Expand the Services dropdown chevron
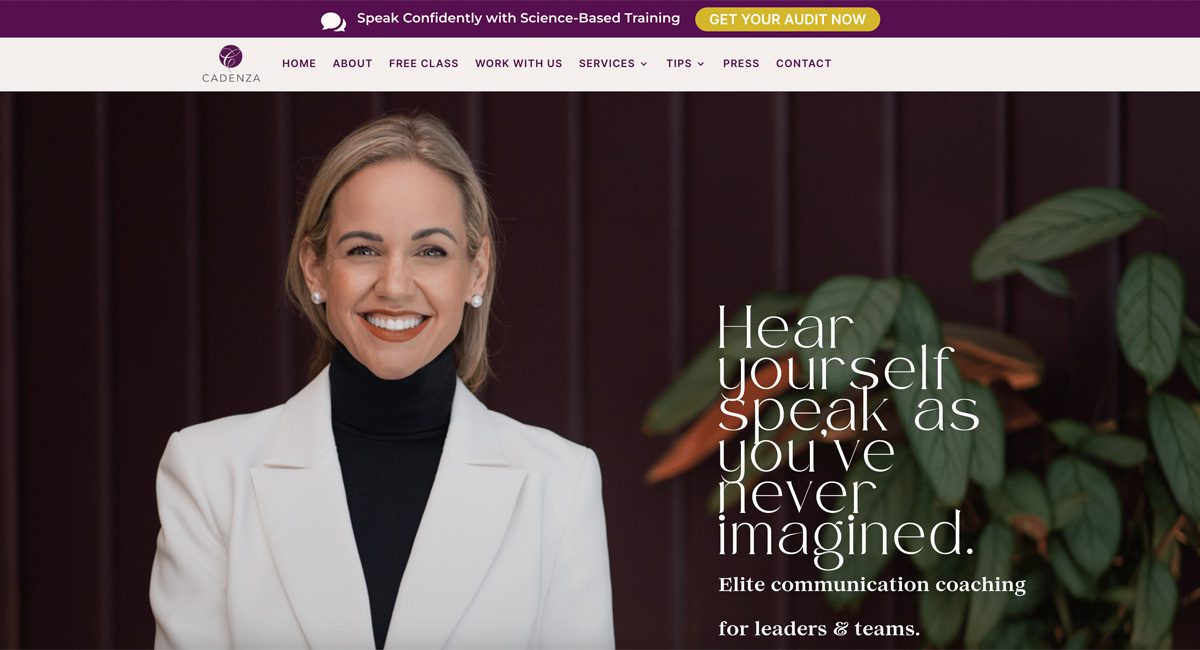Viewport: 1200px width, 650px height. 644,64
